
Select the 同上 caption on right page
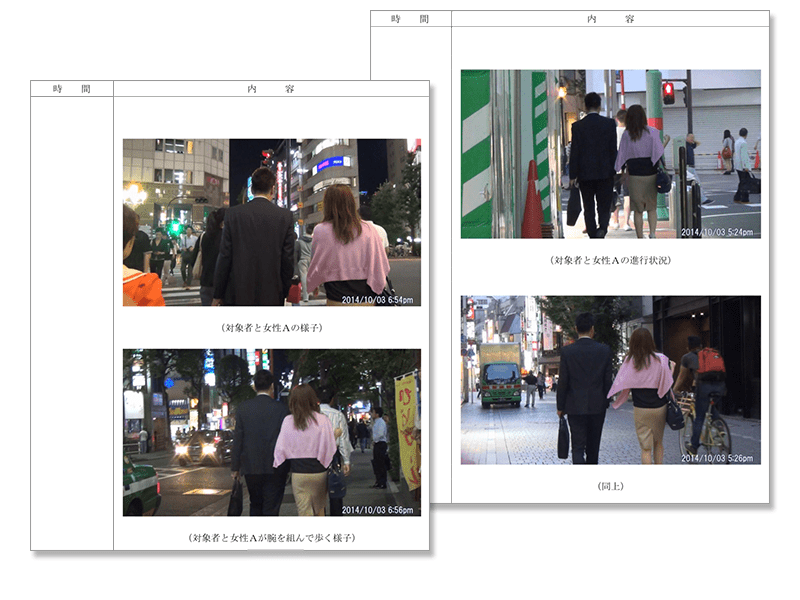click(610, 486)
